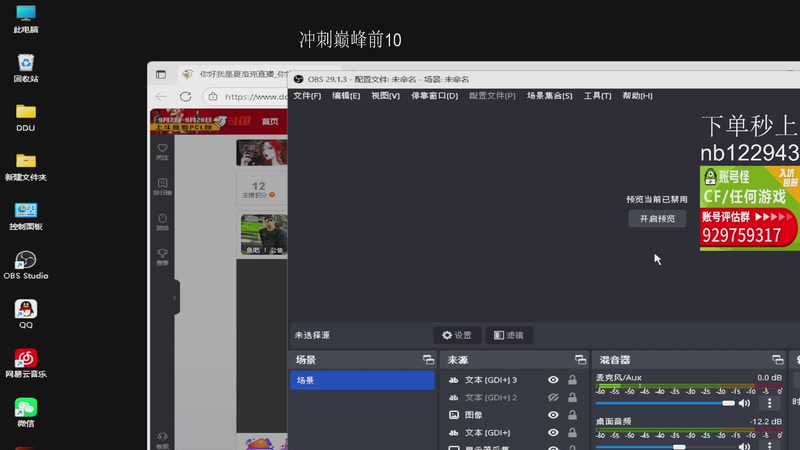Open 麦克风/Aux three-dot options menu

770,404
